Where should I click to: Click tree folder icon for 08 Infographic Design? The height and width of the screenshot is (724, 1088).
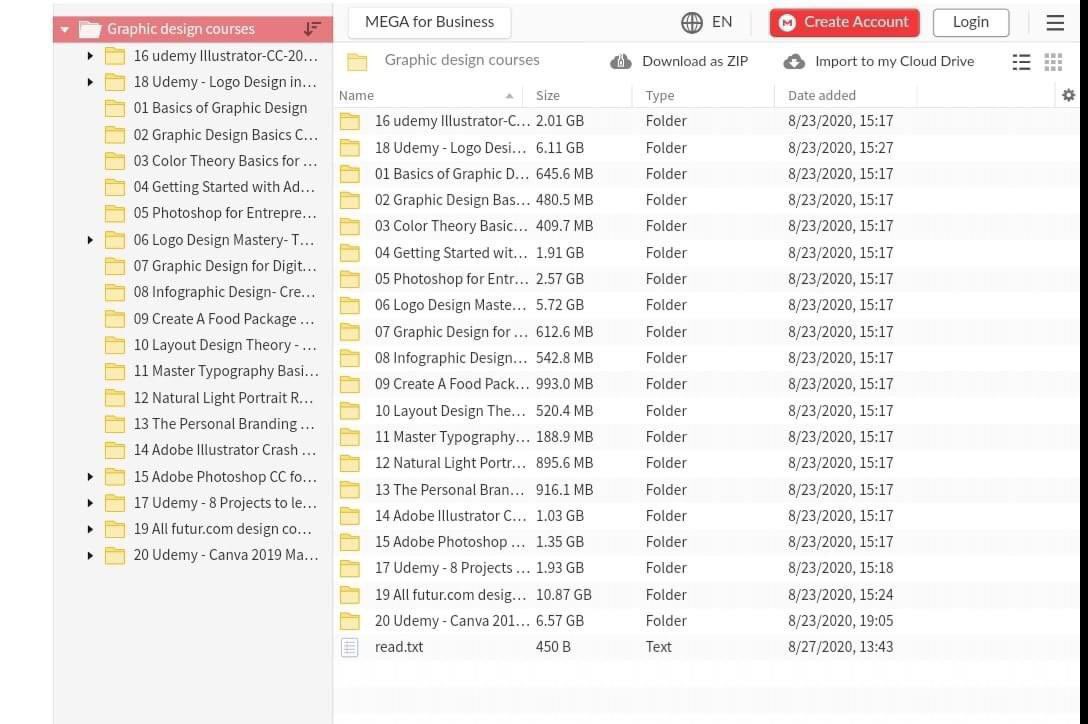[114, 292]
